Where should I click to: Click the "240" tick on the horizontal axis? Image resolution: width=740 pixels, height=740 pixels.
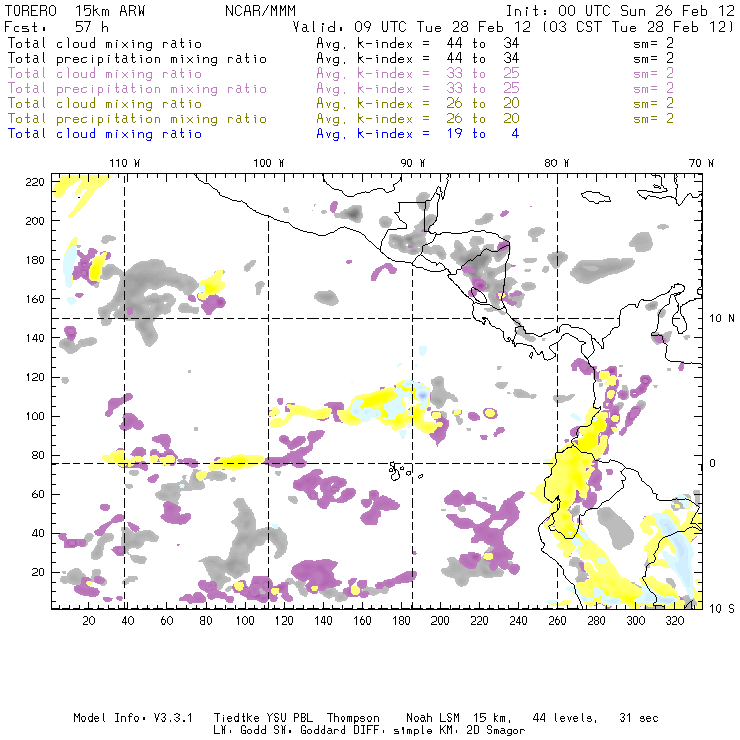click(518, 621)
